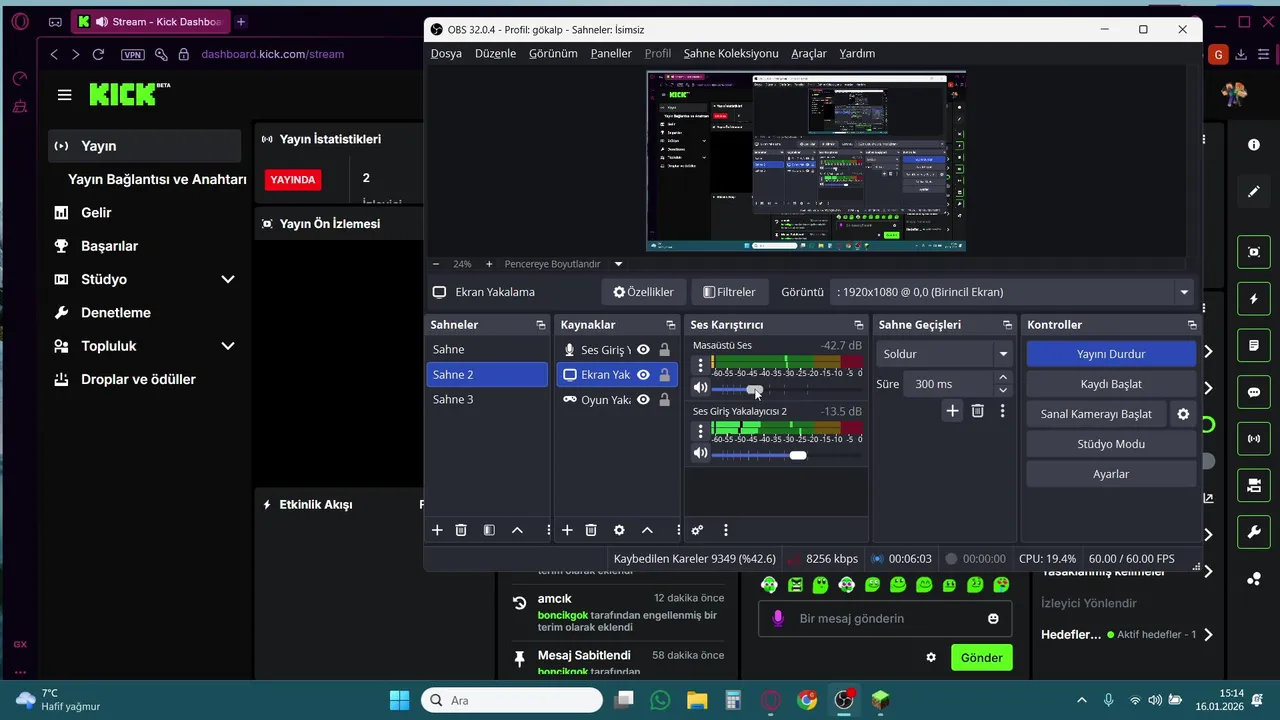Move the selected source up
The image size is (1280, 720).
coord(647,530)
